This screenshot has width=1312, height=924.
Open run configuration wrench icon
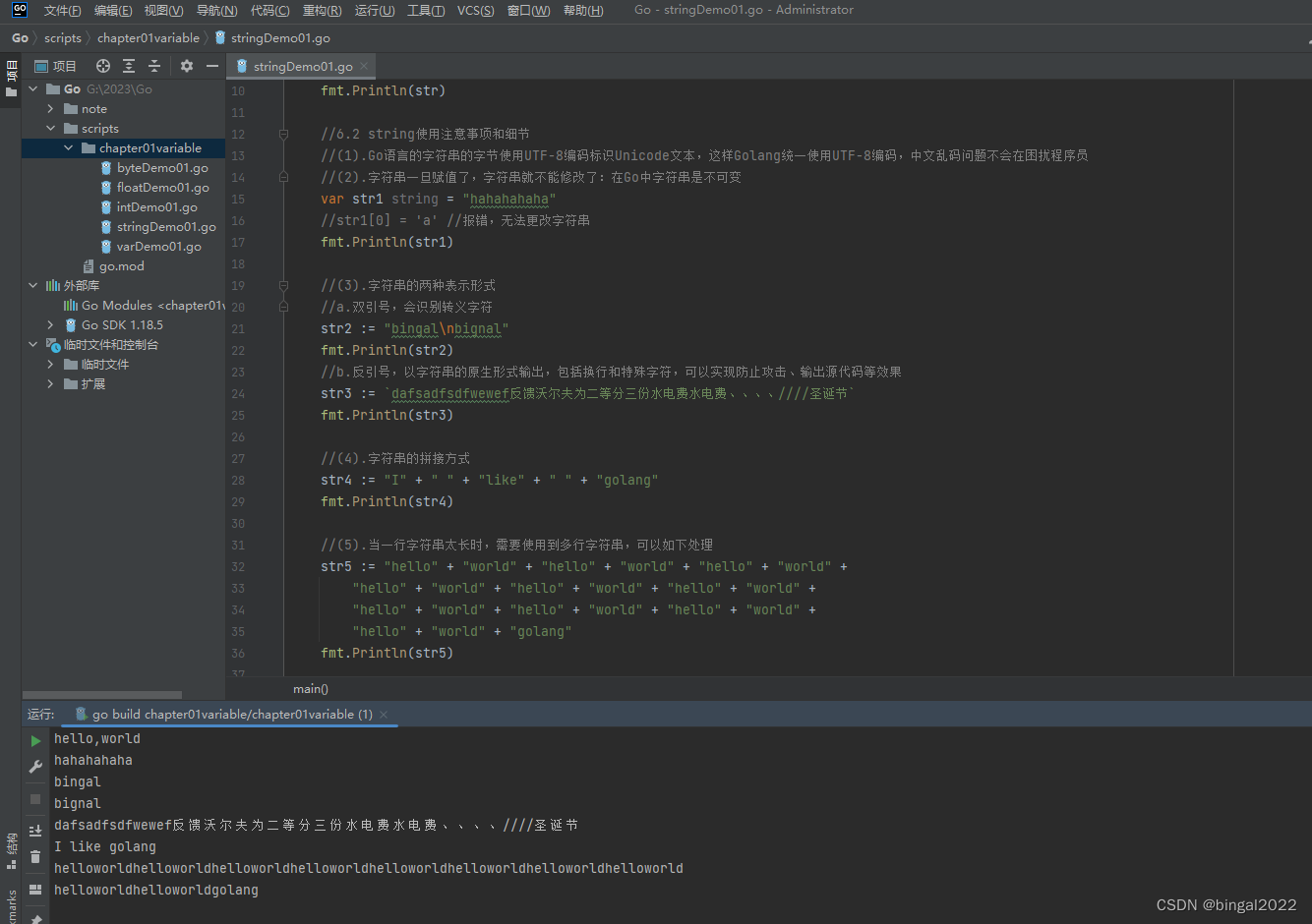click(35, 767)
